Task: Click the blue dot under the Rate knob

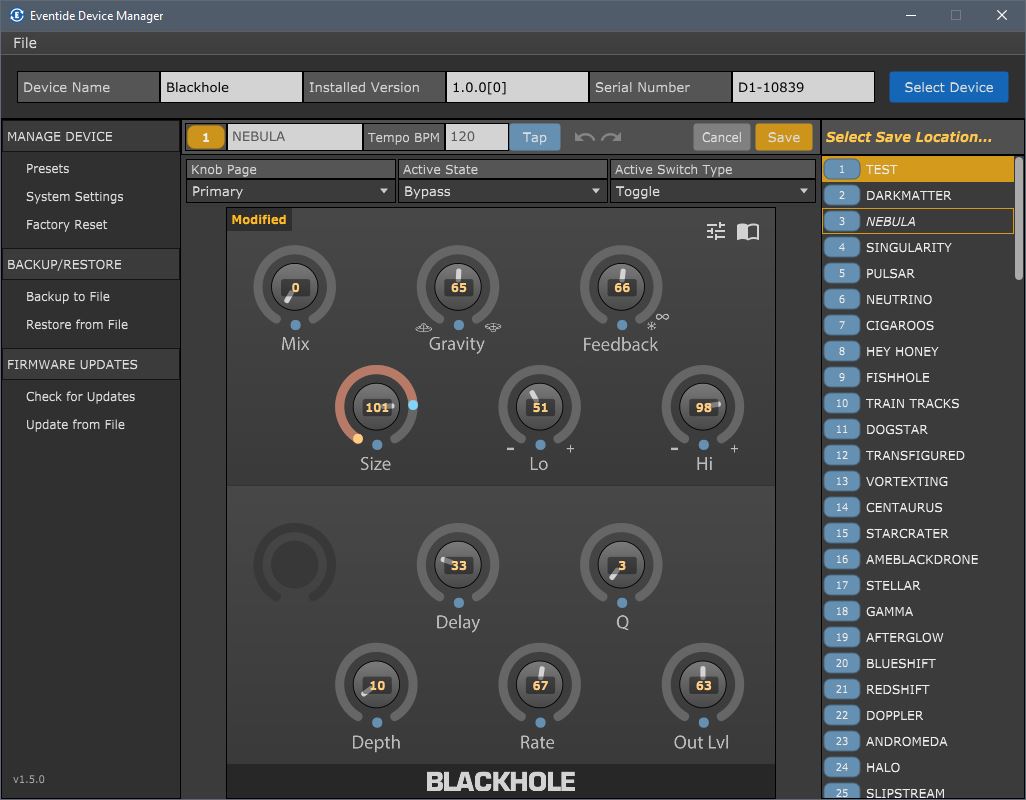Action: pos(540,723)
